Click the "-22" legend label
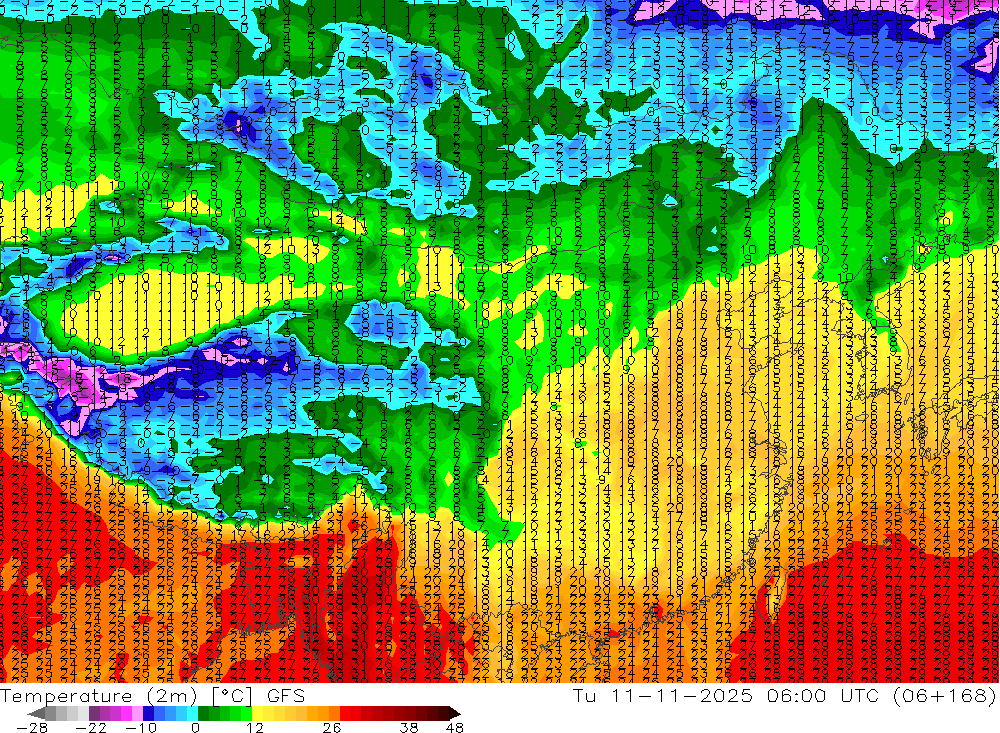Screen dimensions: 1000x733 (x=91, y=728)
